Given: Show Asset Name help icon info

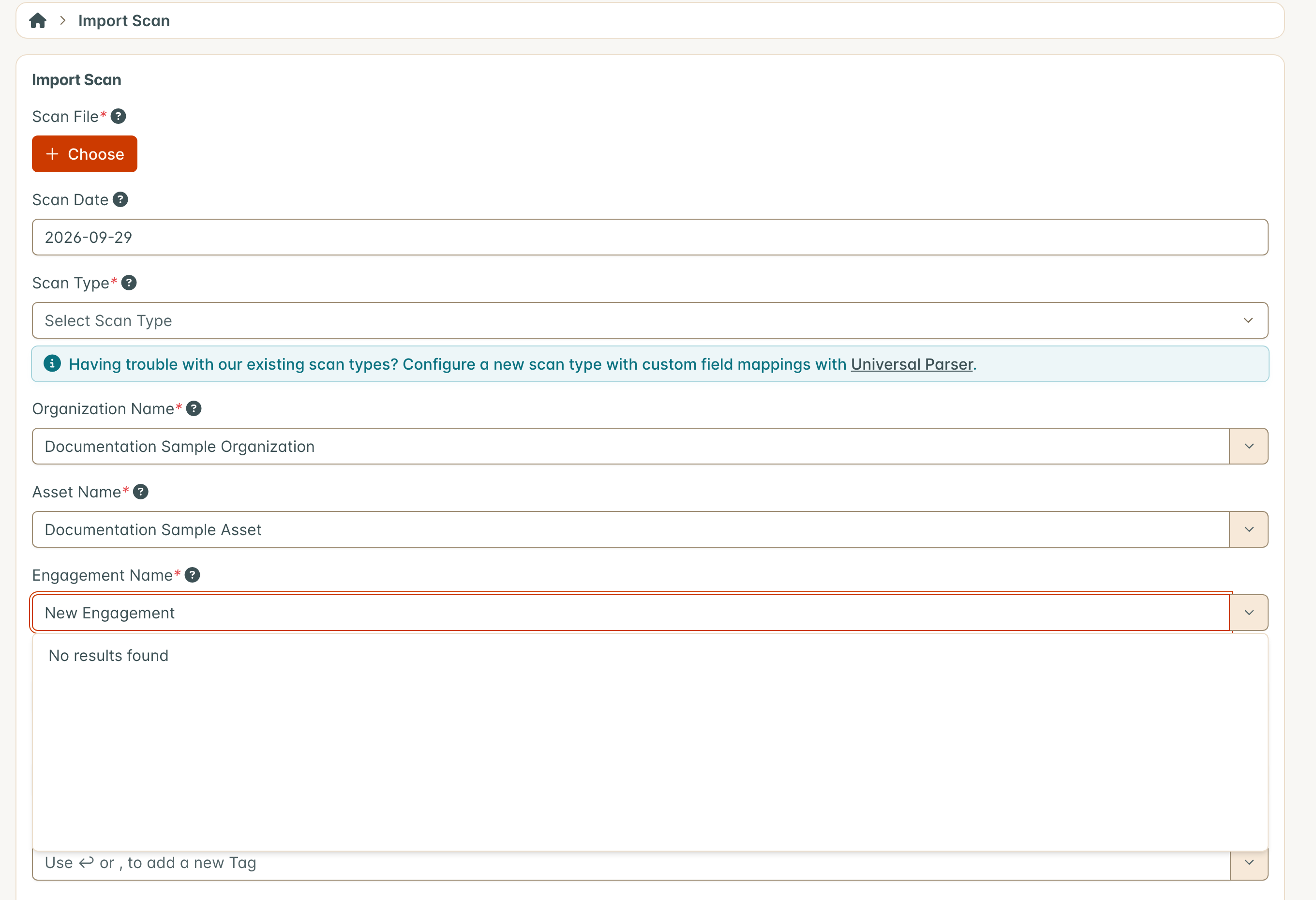Looking at the screenshot, I should pos(140,492).
